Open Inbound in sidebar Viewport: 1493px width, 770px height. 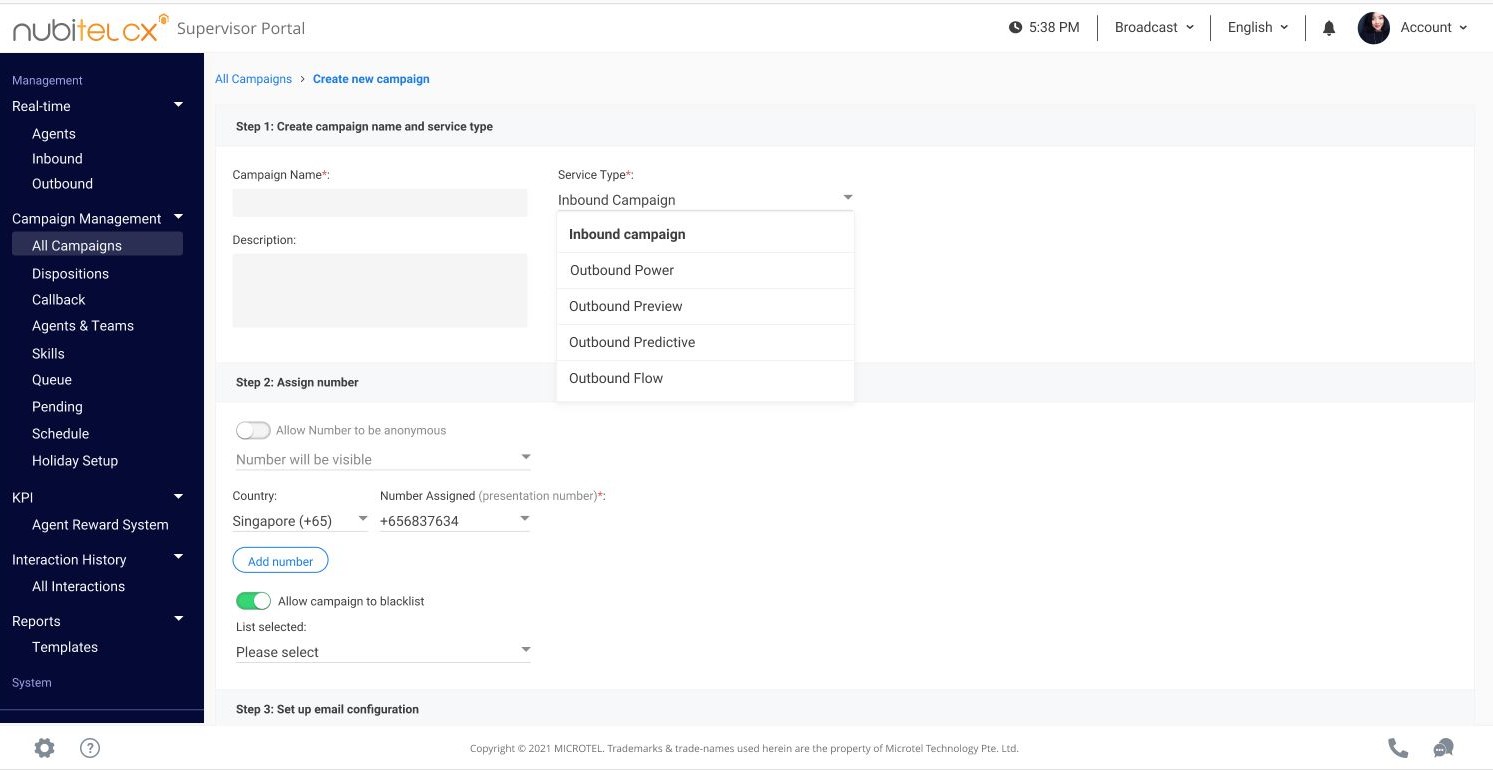57,159
